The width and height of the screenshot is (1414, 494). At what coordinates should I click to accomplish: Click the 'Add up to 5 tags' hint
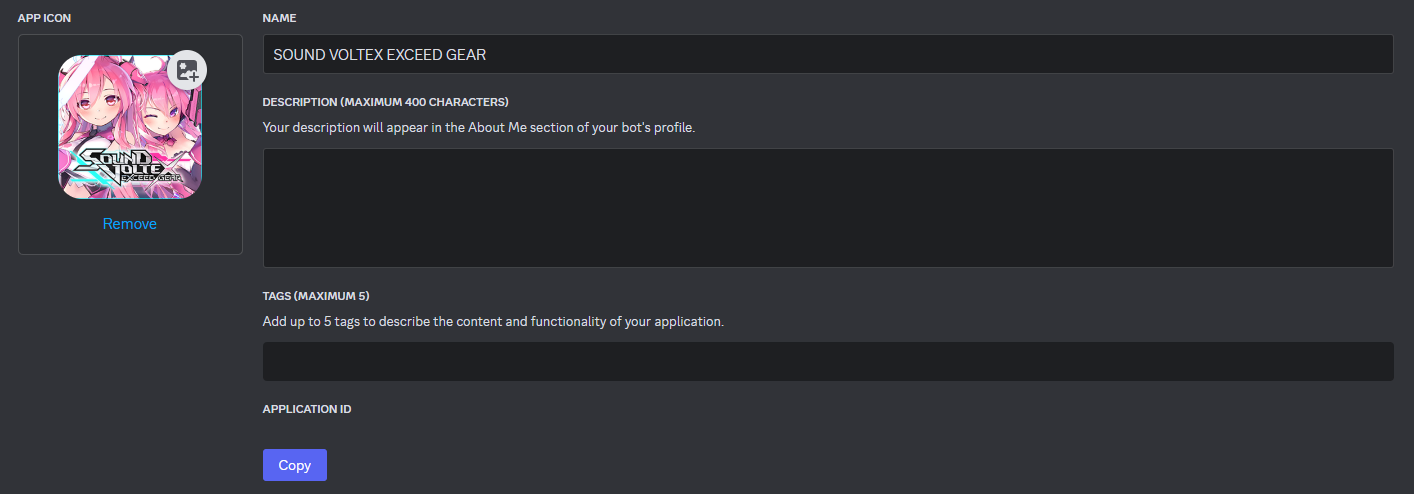pos(492,322)
